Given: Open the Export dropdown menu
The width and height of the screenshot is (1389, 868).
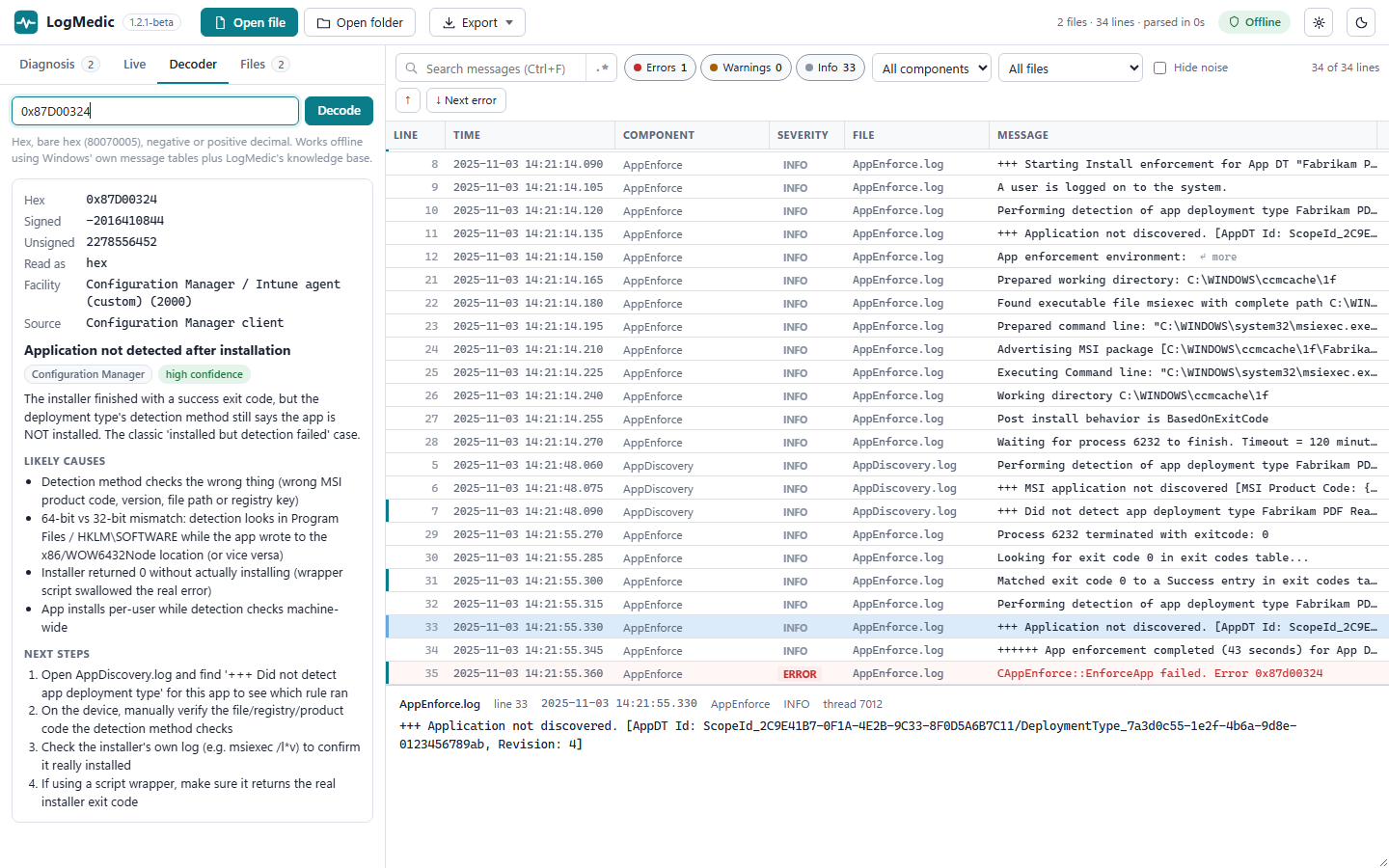Looking at the screenshot, I should [477, 22].
